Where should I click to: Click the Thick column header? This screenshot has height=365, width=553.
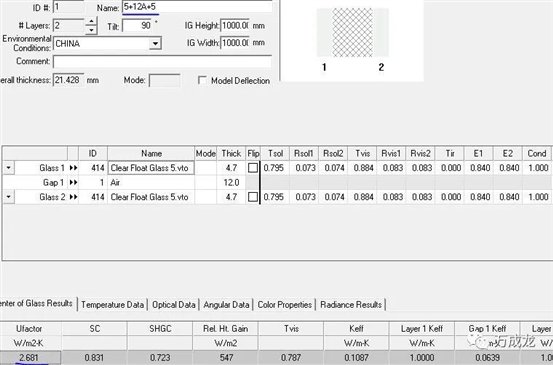coord(231,153)
